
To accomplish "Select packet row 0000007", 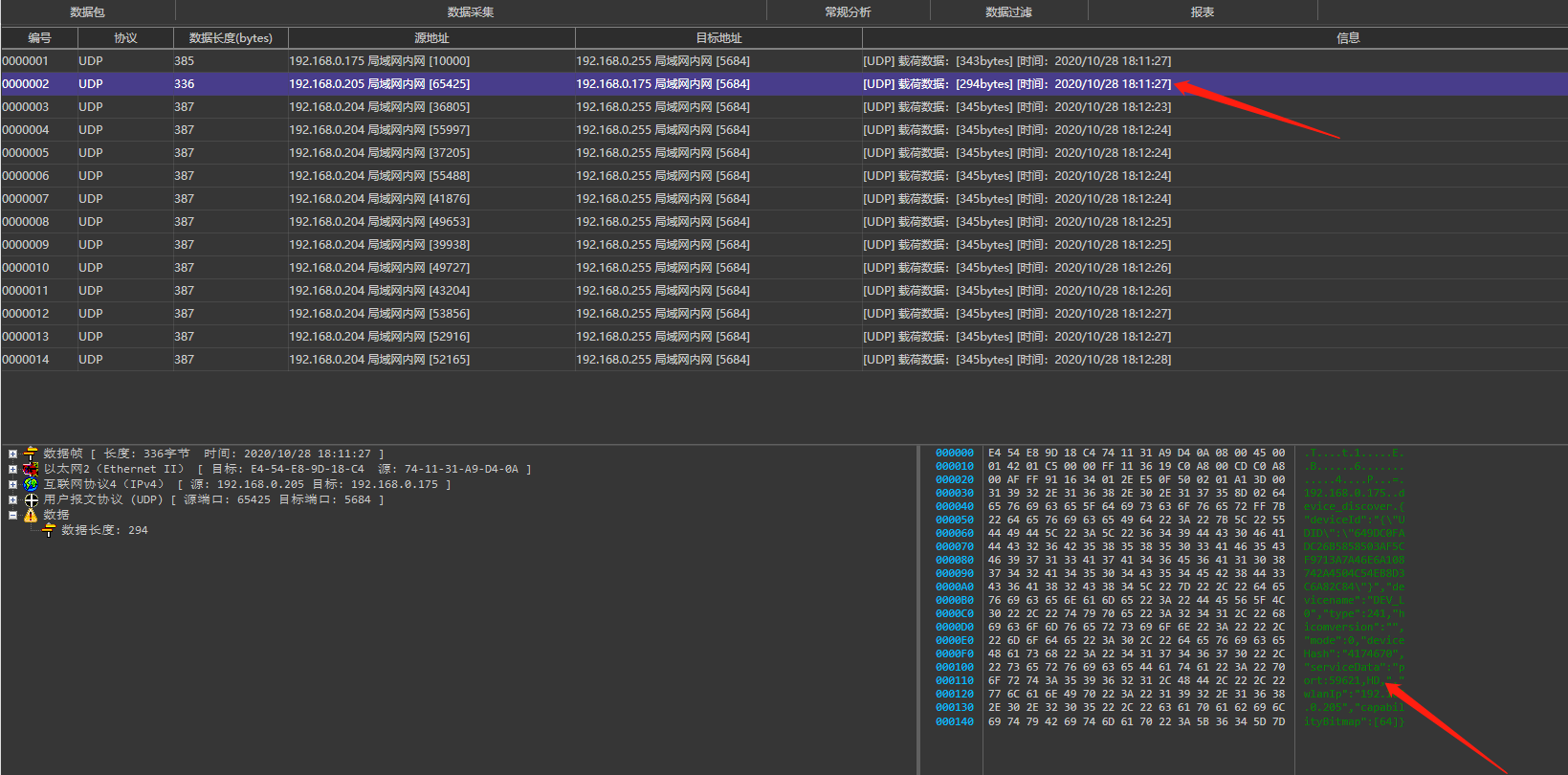I will coord(784,199).
